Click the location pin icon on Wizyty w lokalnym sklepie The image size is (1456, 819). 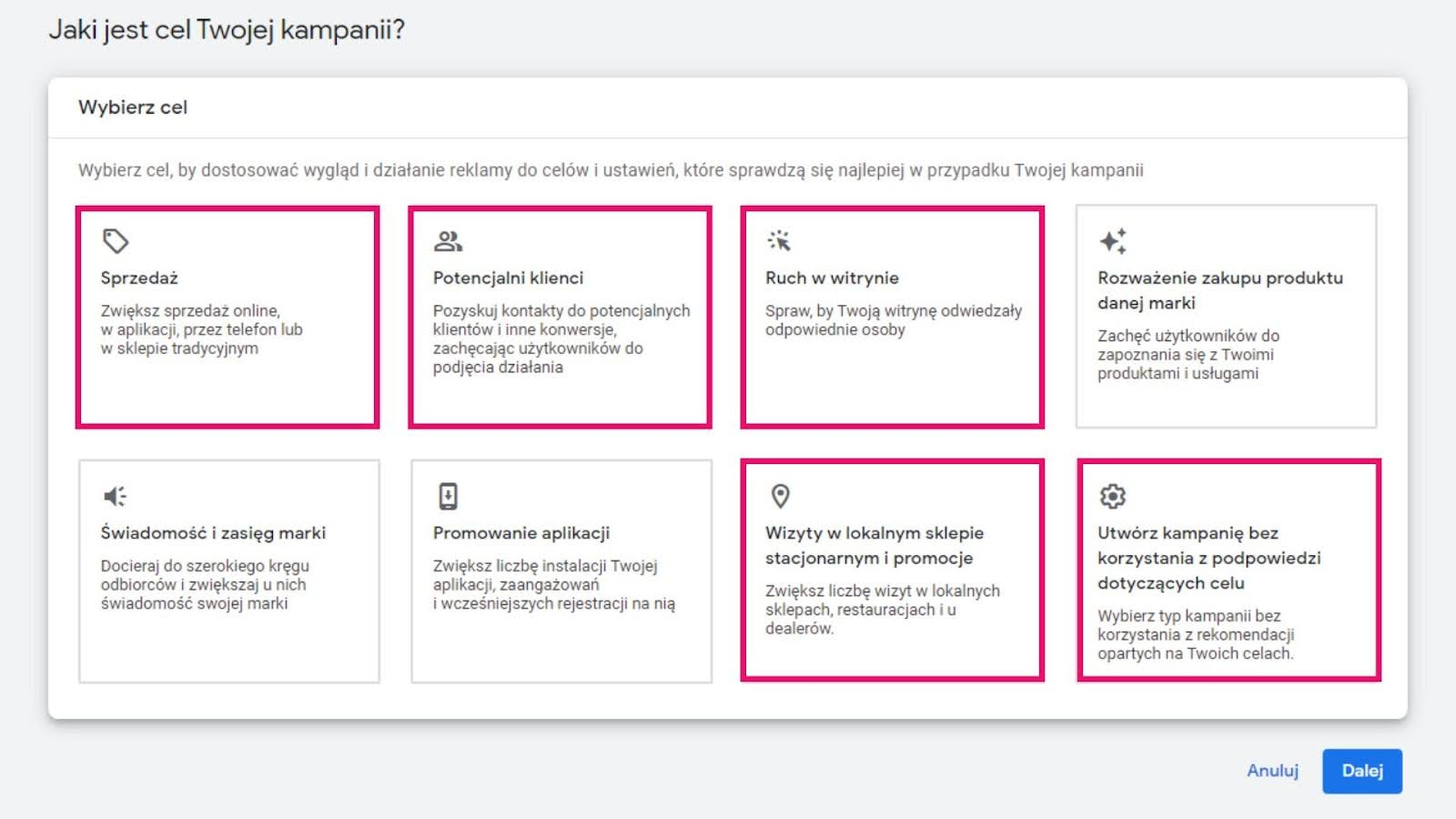[779, 495]
